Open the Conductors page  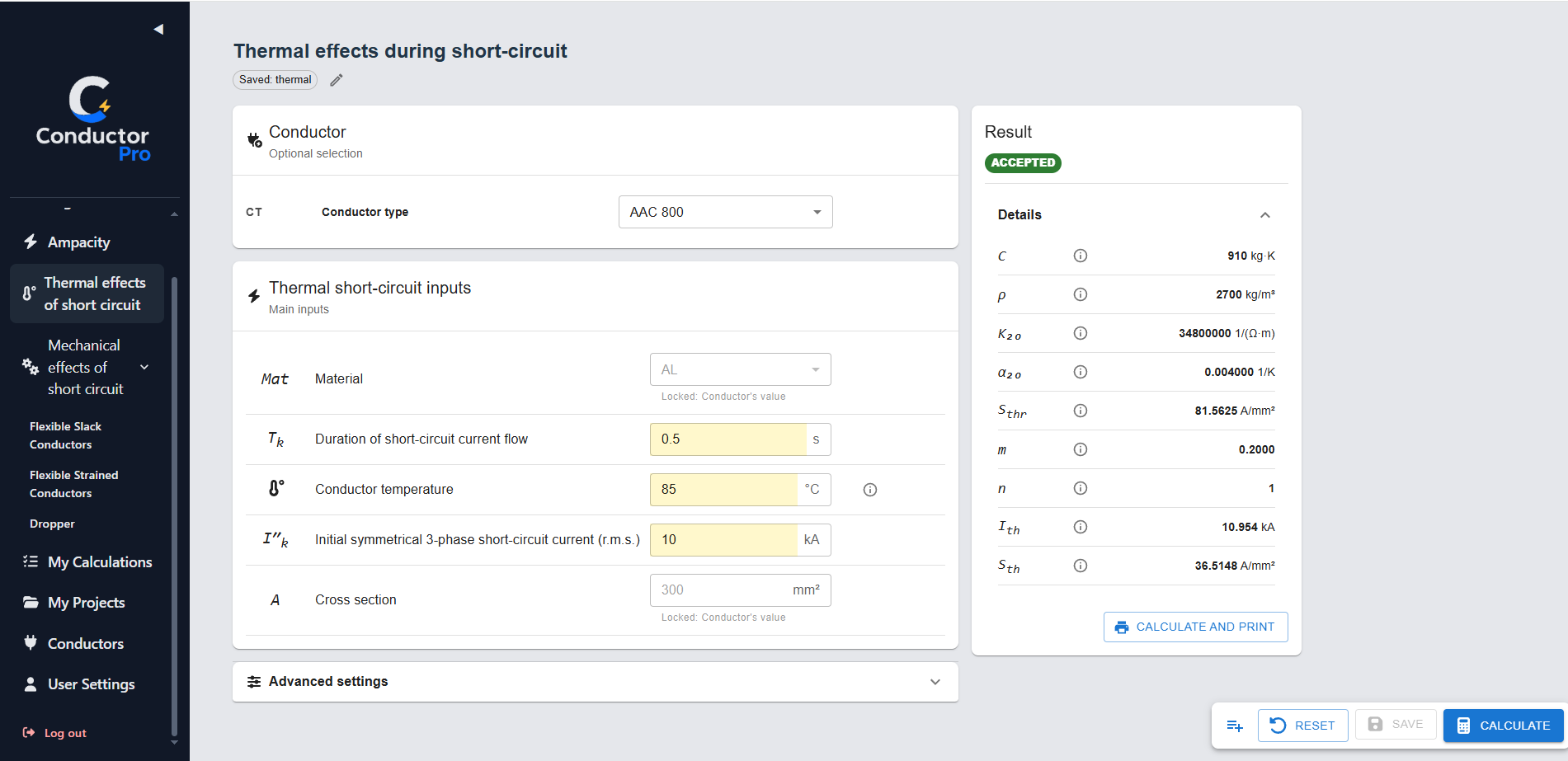tap(87, 644)
